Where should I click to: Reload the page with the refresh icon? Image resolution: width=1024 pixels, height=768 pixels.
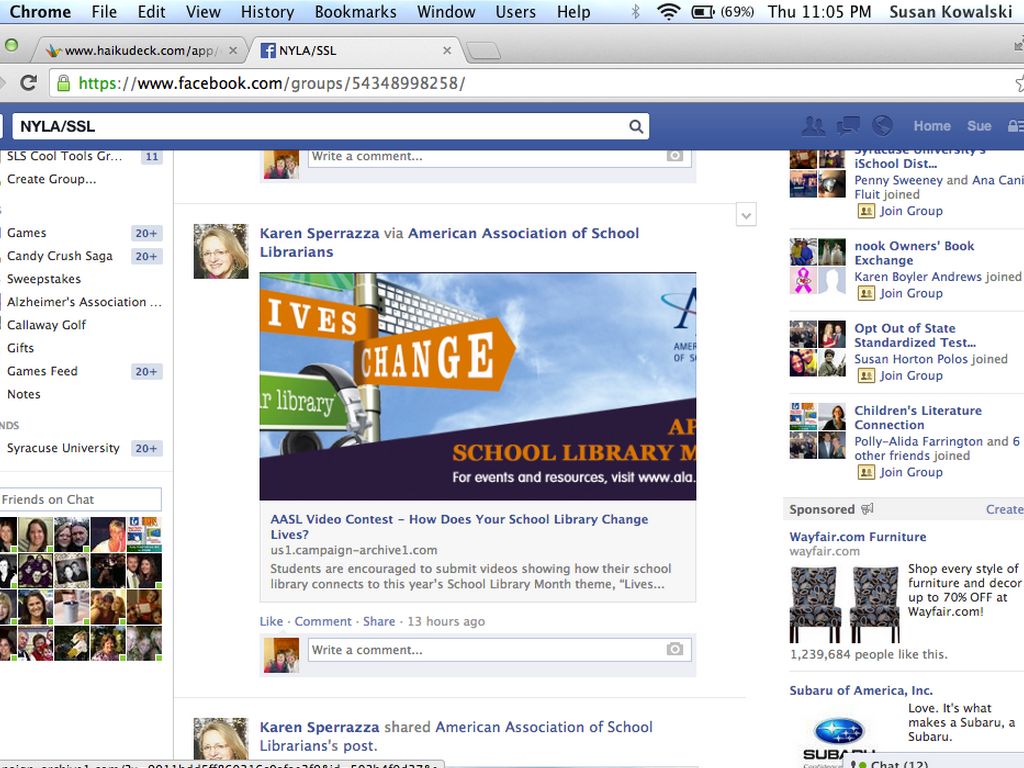pyautogui.click(x=28, y=83)
